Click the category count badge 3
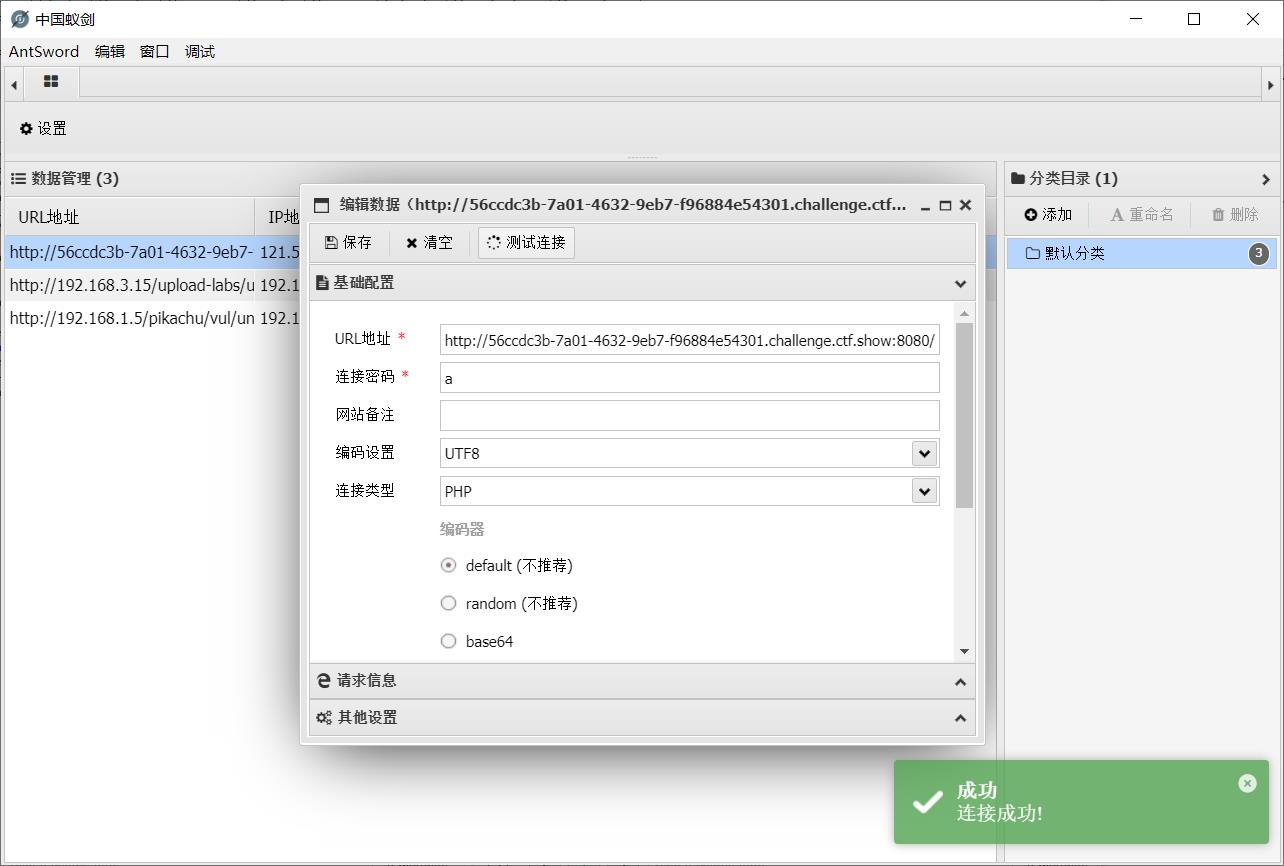 click(x=1259, y=253)
